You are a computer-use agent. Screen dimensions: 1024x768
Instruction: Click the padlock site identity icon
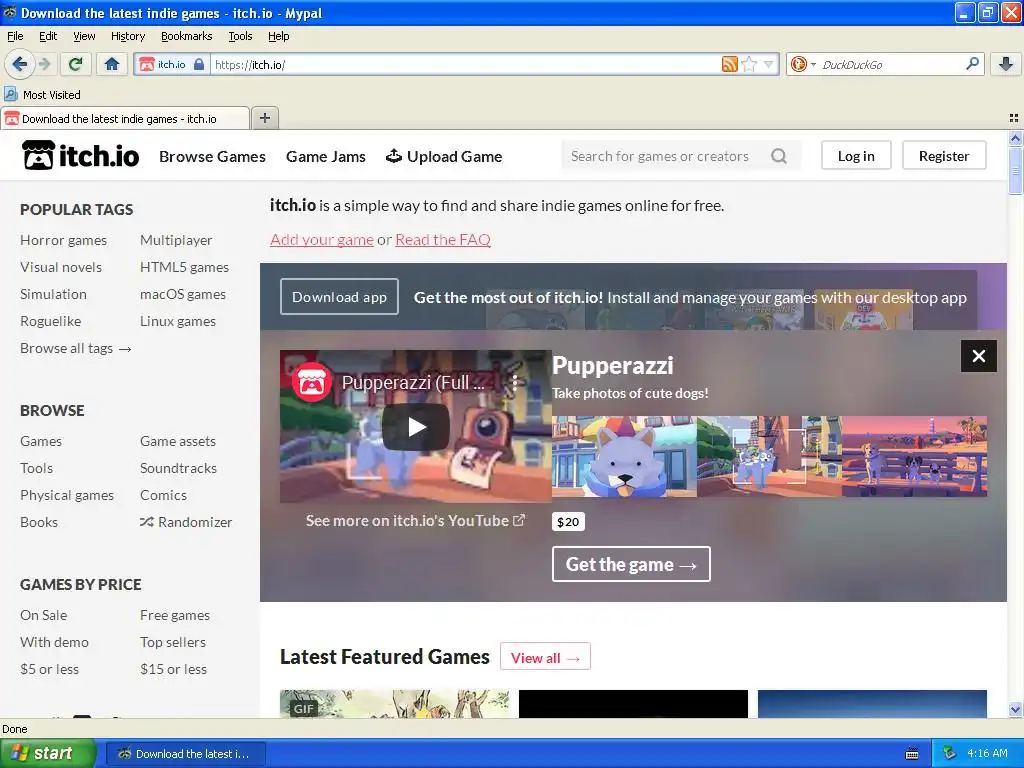199,64
